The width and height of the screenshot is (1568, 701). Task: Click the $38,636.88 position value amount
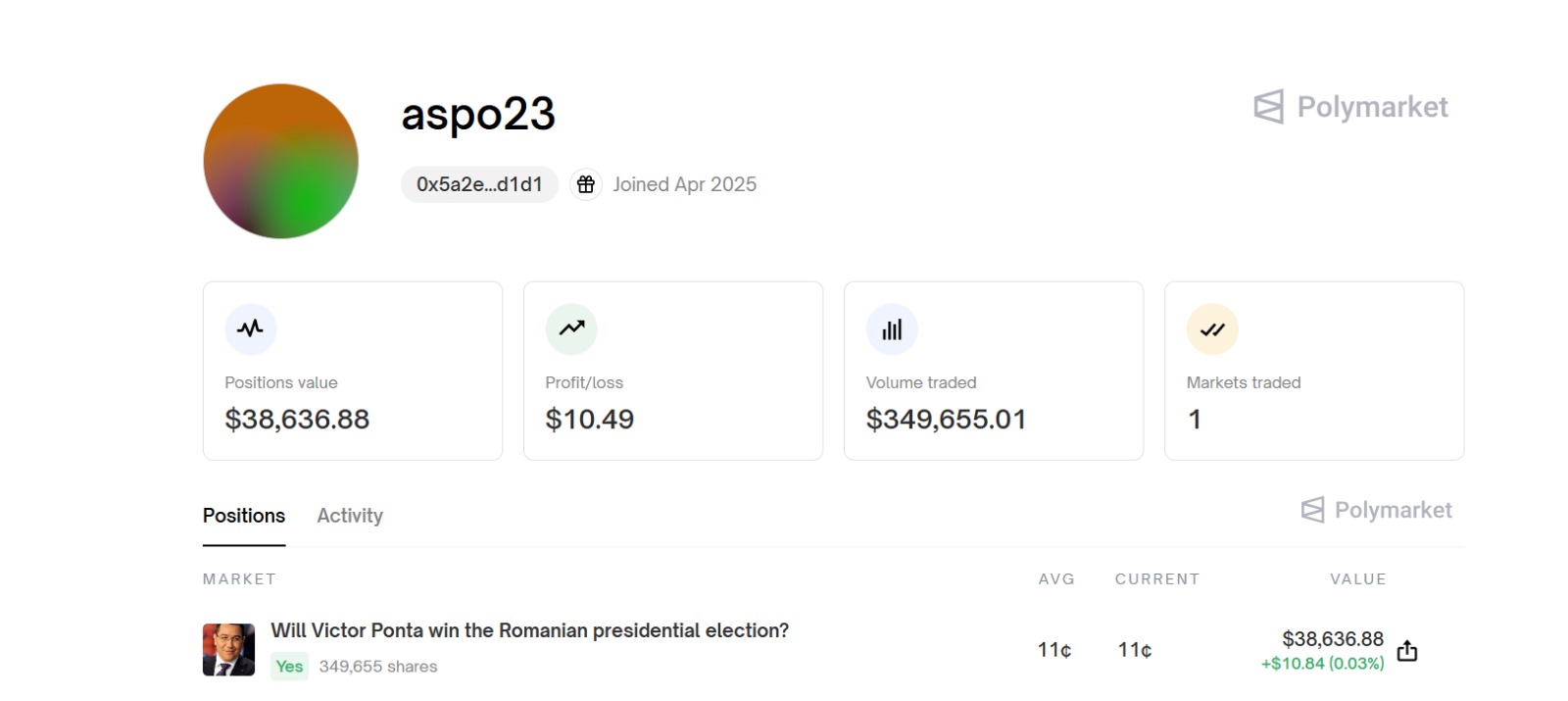[x=1332, y=639]
